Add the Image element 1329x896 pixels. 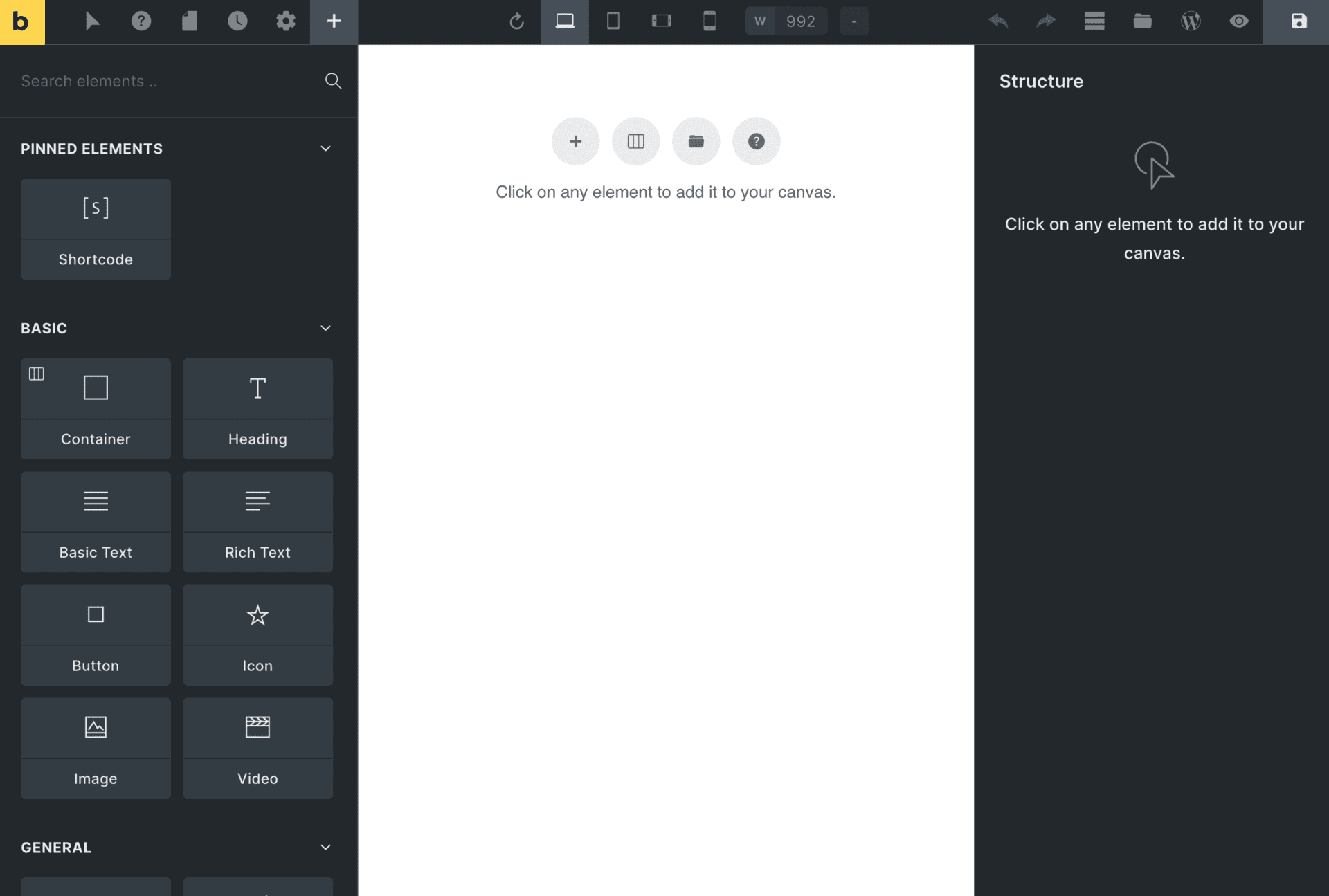pyautogui.click(x=96, y=748)
